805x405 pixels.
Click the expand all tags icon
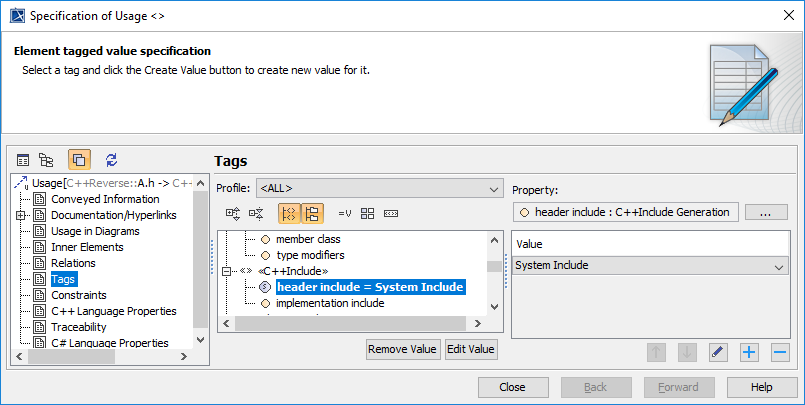point(233,213)
